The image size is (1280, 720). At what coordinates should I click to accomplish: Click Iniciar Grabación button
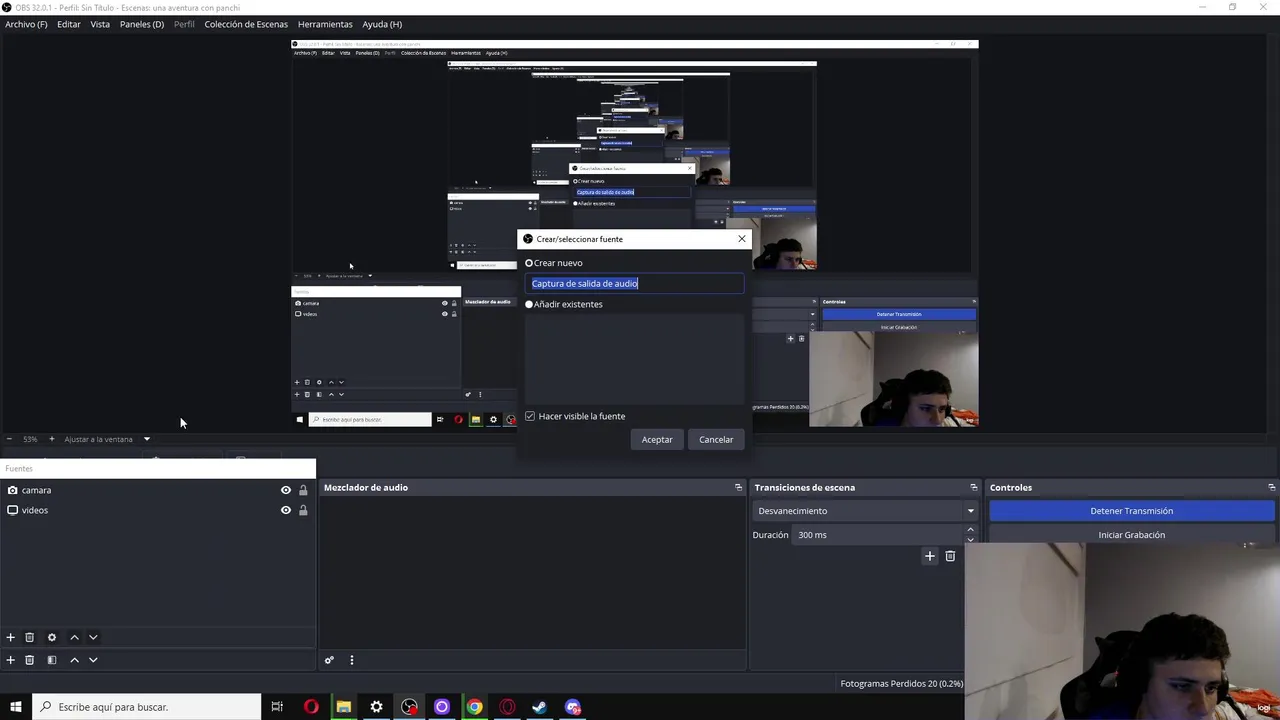tap(1132, 535)
